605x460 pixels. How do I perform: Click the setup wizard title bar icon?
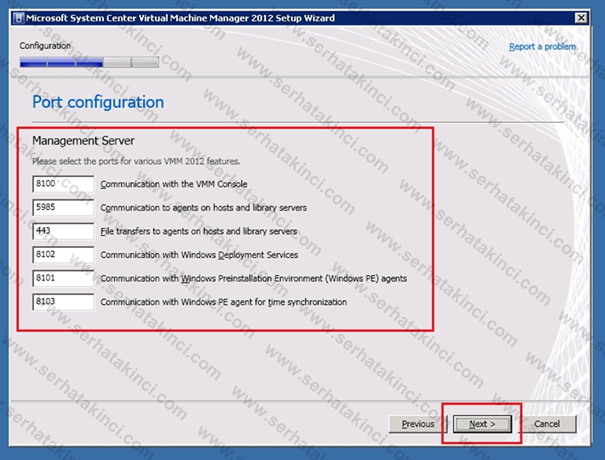(x=18, y=18)
